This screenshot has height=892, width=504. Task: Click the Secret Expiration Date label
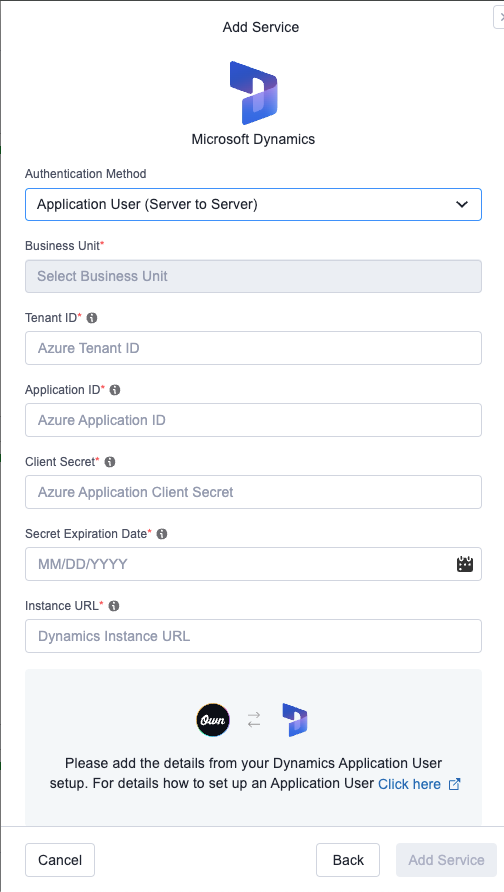point(86,534)
